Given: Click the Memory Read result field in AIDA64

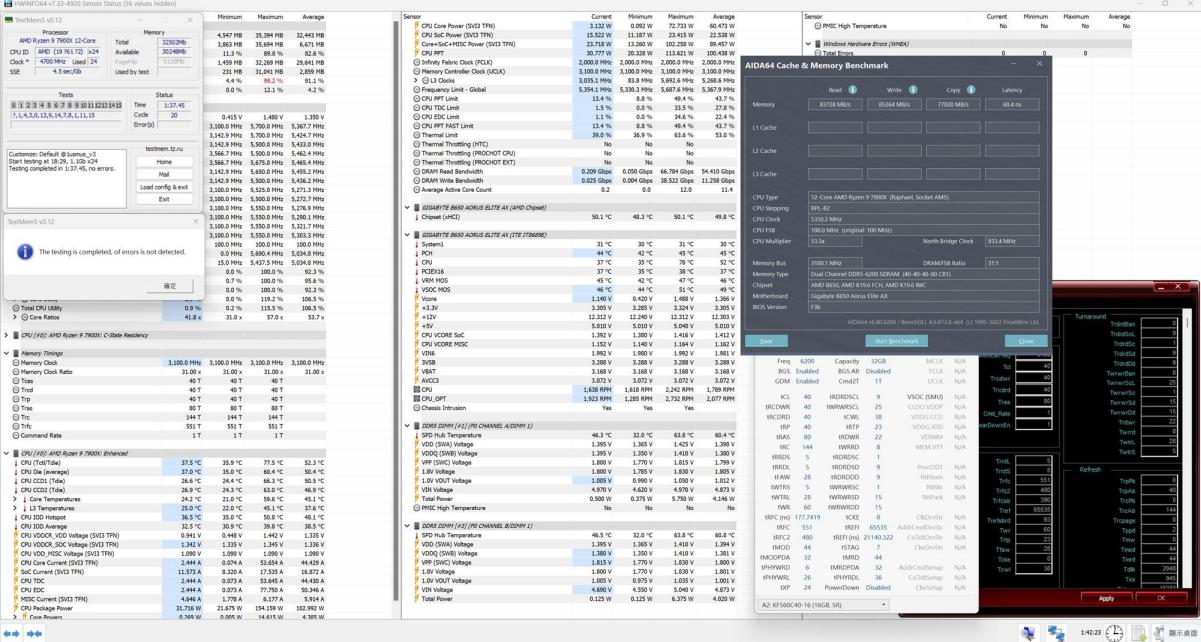Looking at the screenshot, I should point(837,104).
